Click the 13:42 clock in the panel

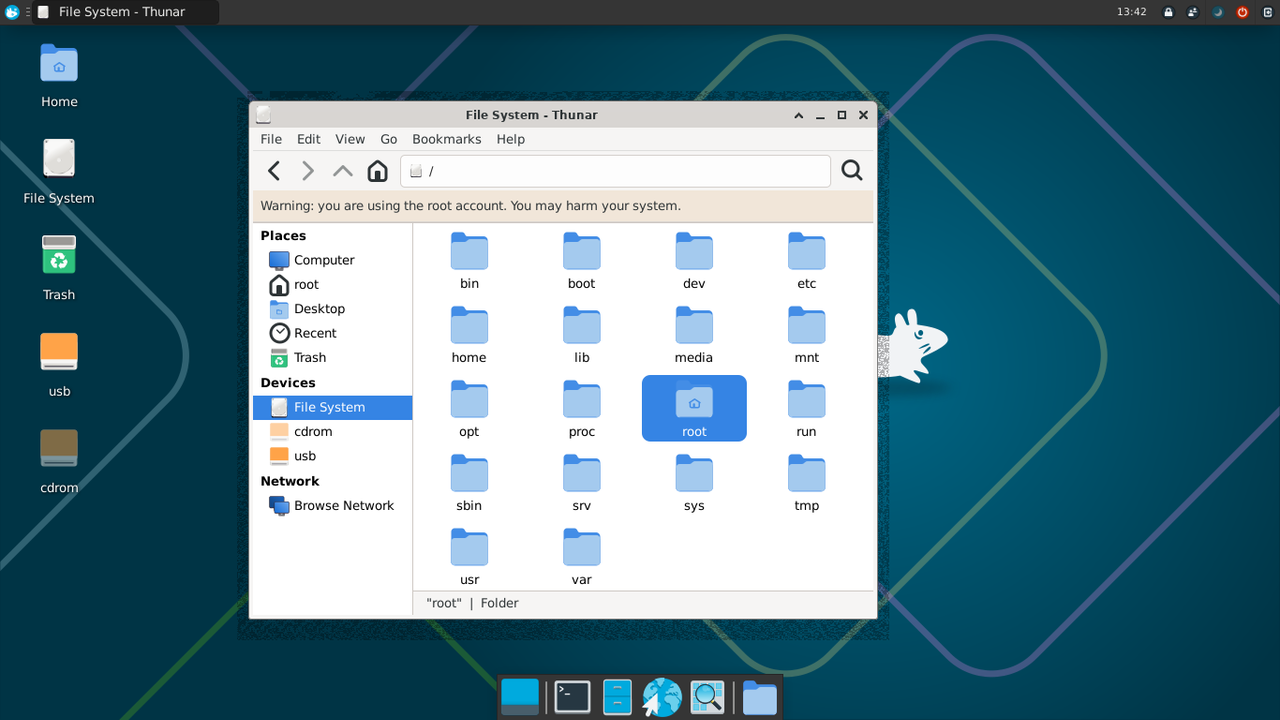point(1131,12)
